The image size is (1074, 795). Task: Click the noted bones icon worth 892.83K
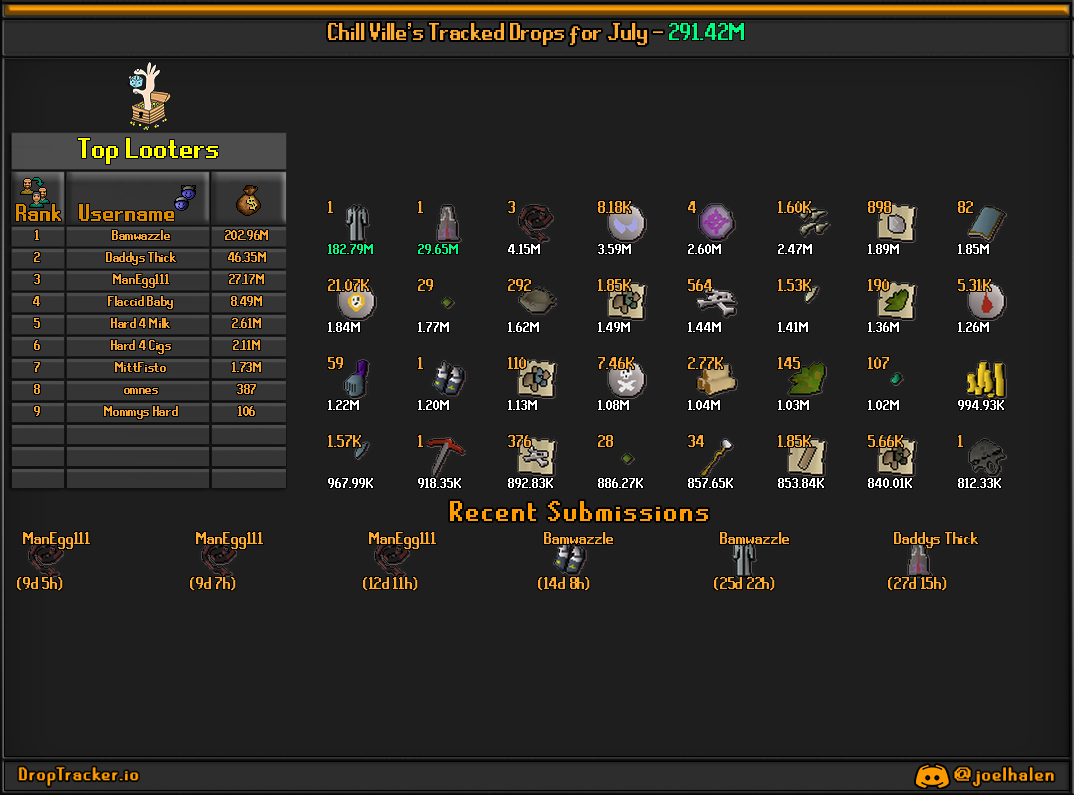click(x=536, y=457)
